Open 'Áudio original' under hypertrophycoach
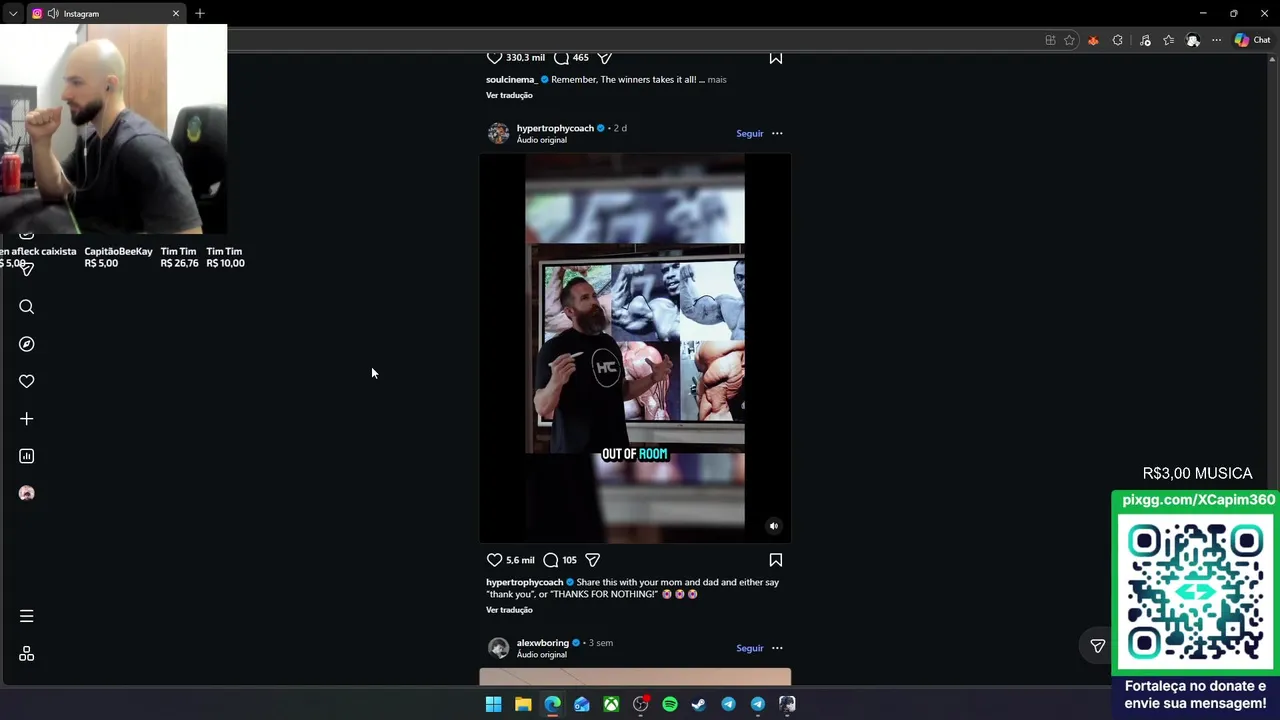Screen dimensions: 1280x720 [542, 140]
